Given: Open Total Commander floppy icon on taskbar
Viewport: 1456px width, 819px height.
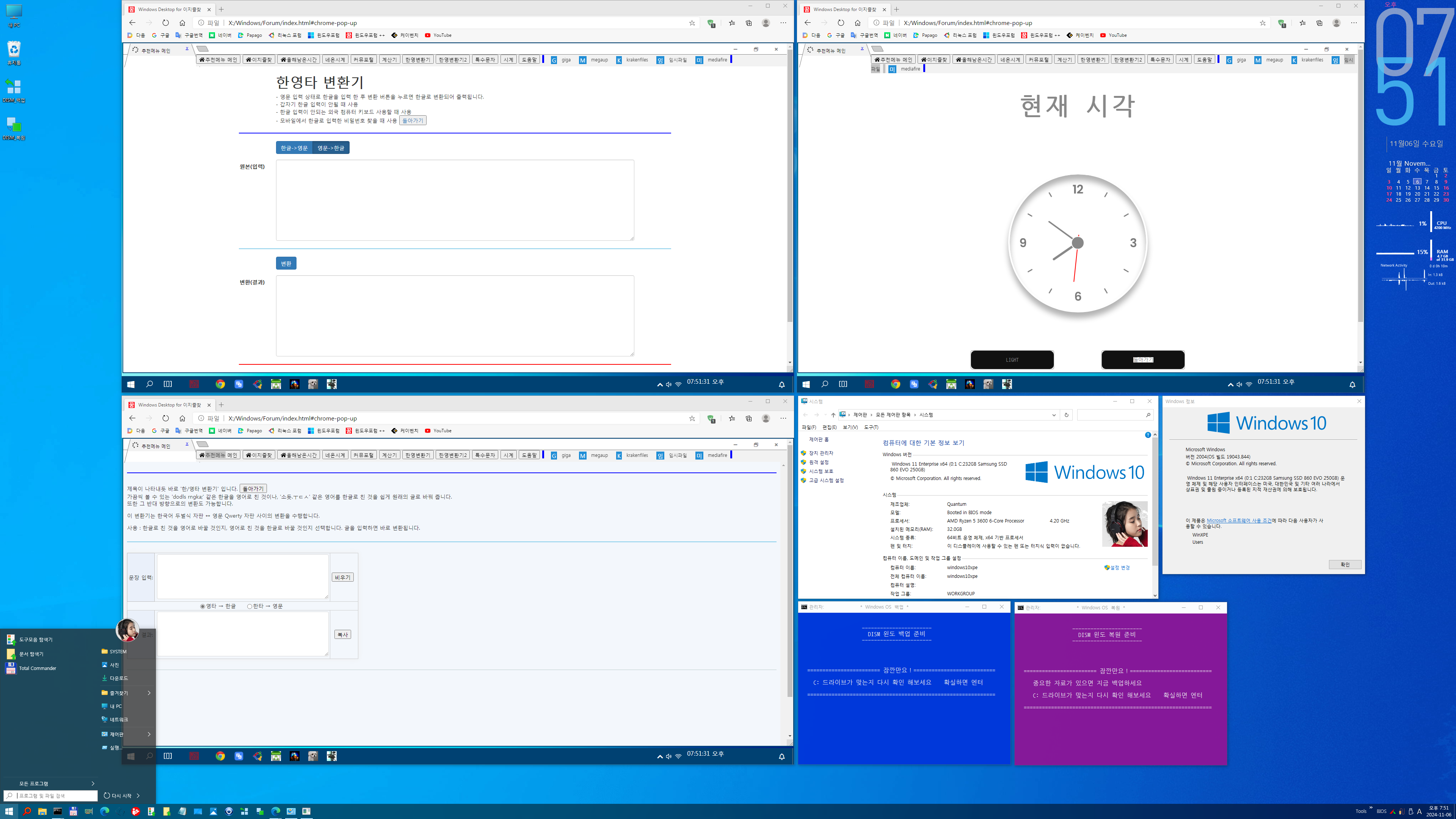Looking at the screenshot, I should click(74, 811).
